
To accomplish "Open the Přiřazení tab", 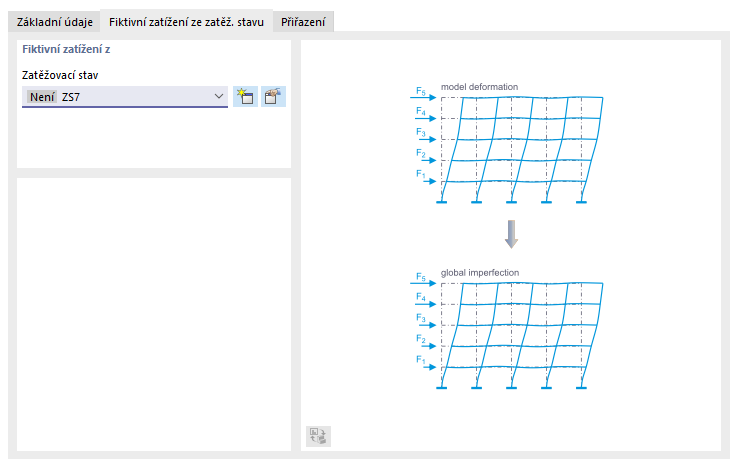I will tap(303, 21).
